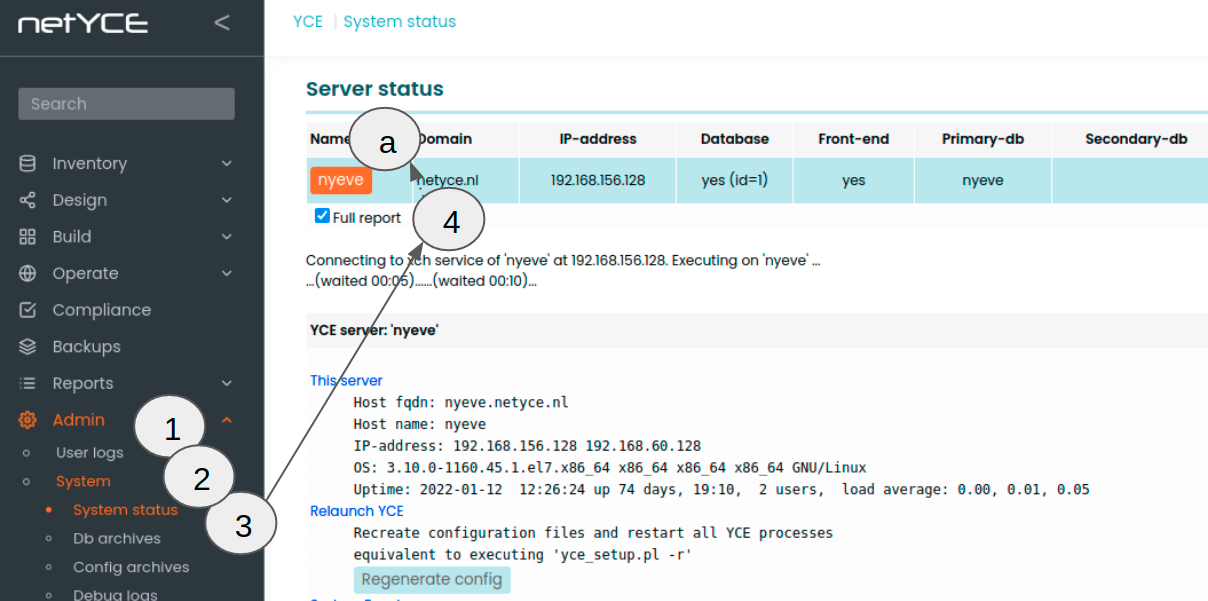
Task: Click the Database column header
Action: [x=734, y=139]
